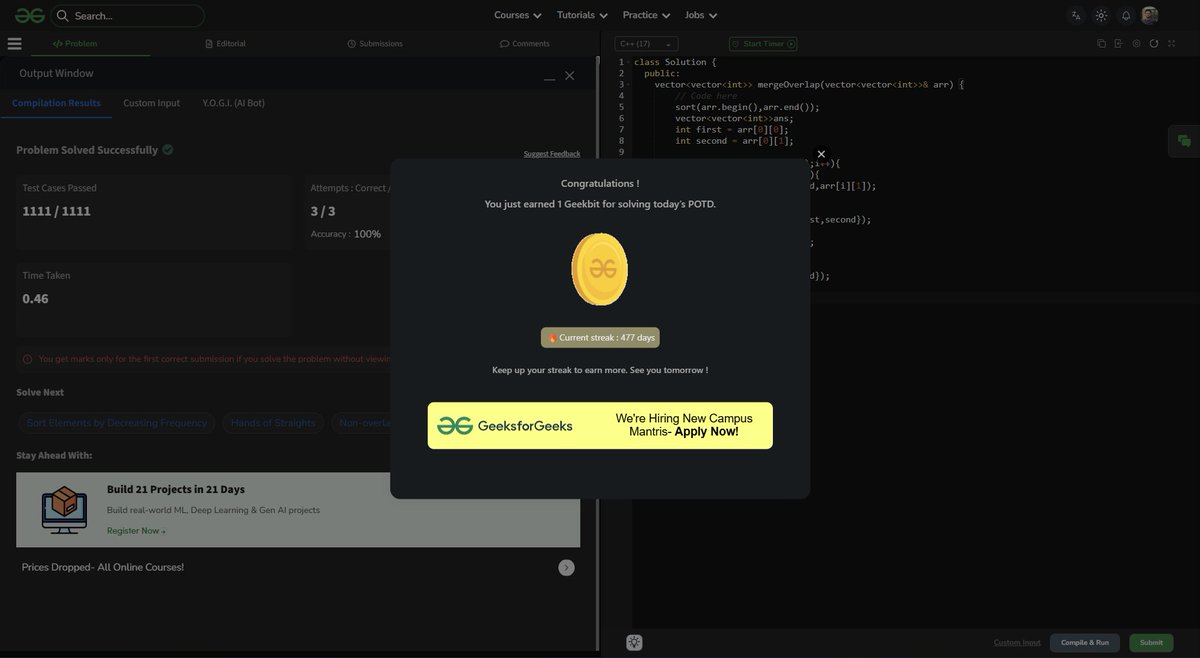This screenshot has height=658, width=1200.
Task: Click the Compile & Run button
Action: click(1085, 643)
